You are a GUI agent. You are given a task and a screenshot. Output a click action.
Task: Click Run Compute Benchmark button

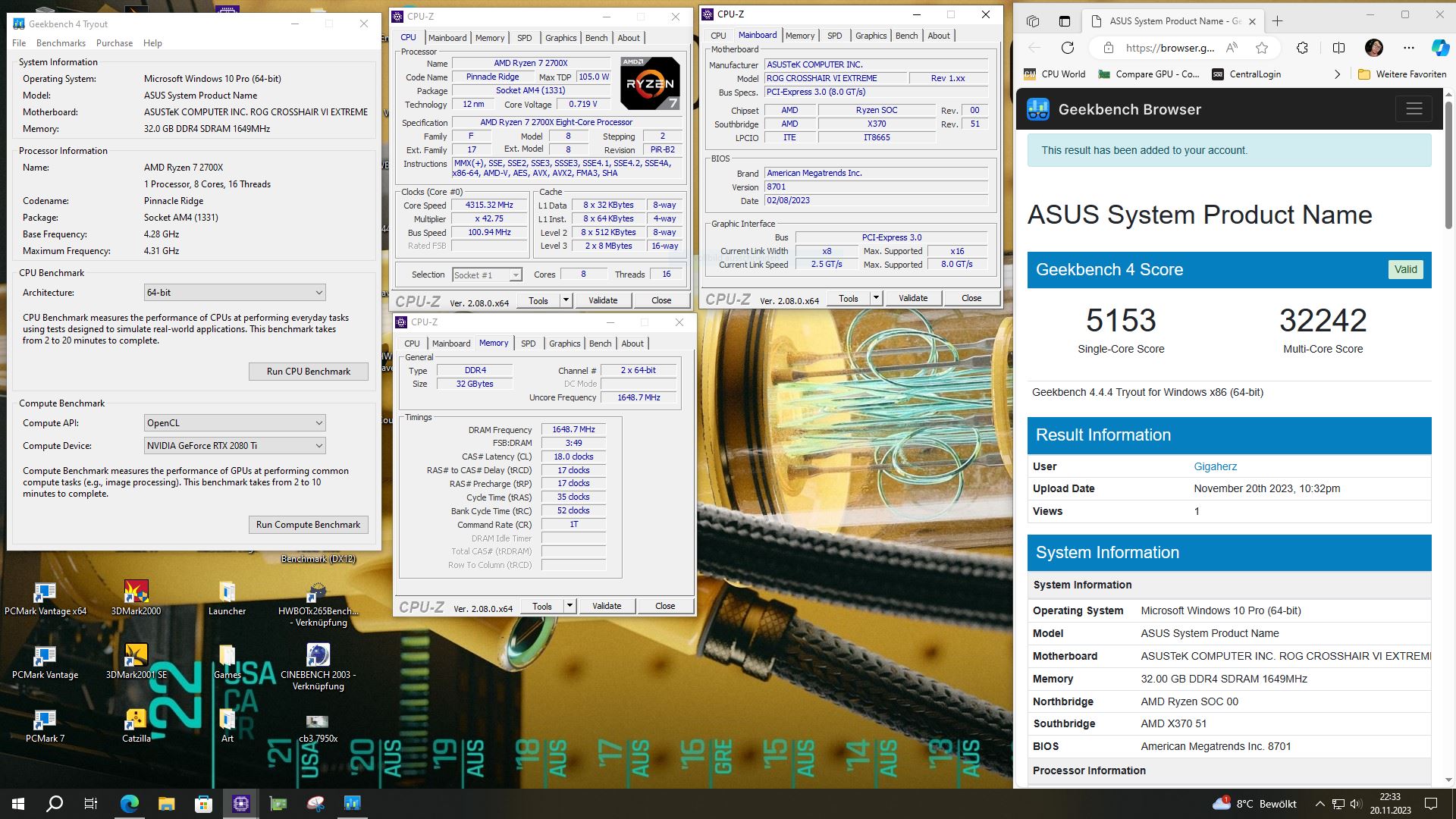click(x=309, y=525)
